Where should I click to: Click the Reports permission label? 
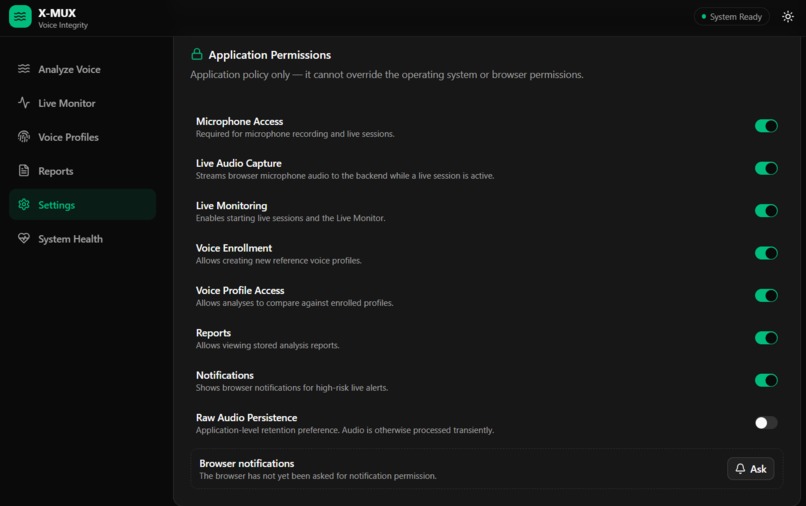click(213, 333)
